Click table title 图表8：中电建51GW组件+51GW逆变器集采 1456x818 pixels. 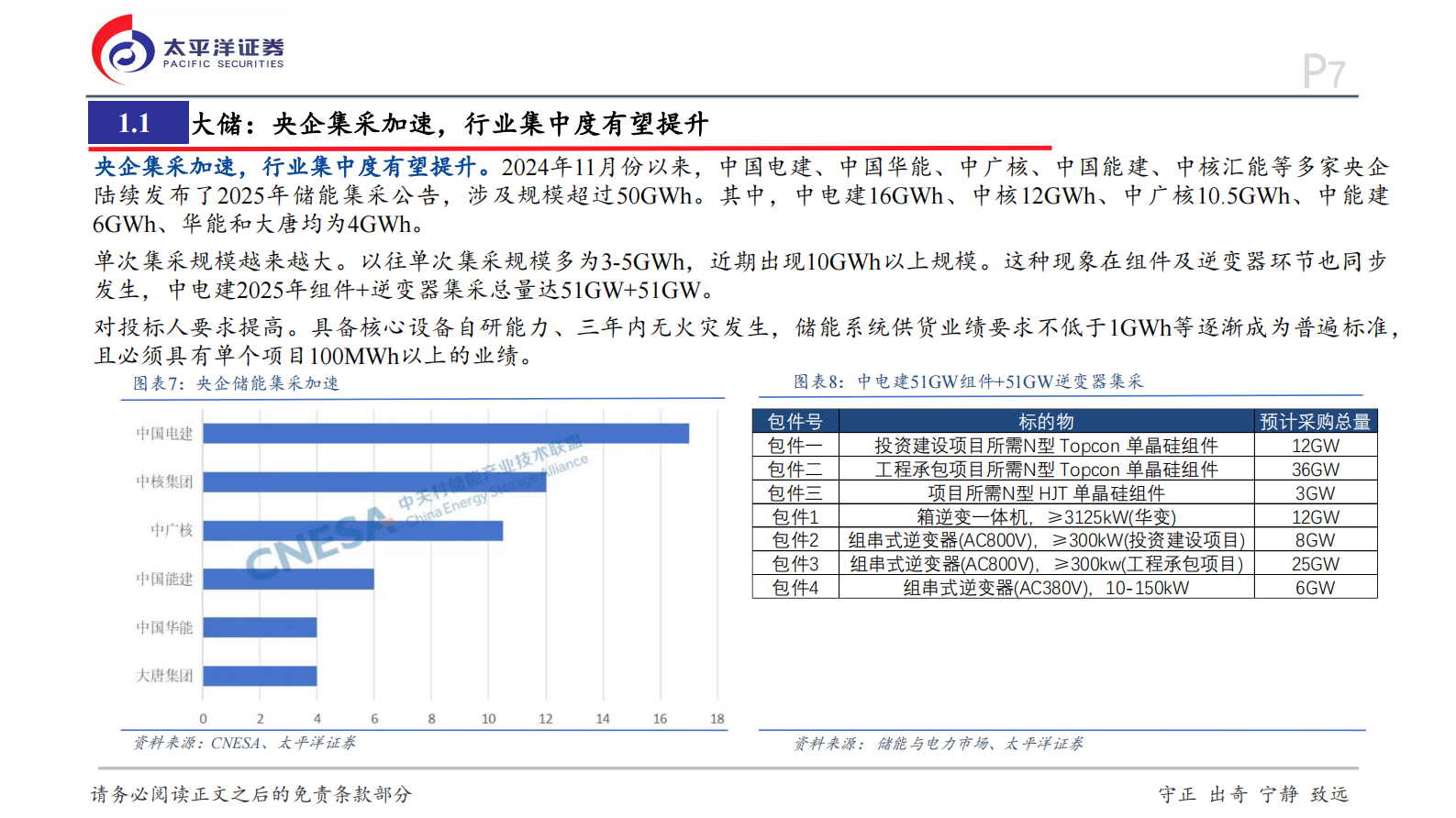click(x=968, y=381)
